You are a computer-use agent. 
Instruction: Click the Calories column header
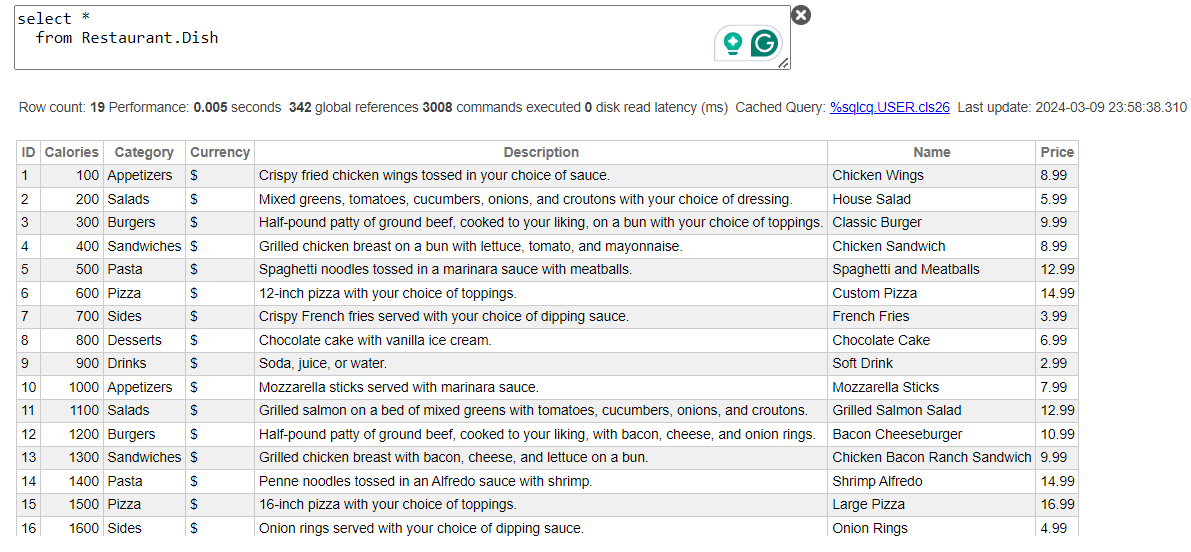pyautogui.click(x=72, y=152)
